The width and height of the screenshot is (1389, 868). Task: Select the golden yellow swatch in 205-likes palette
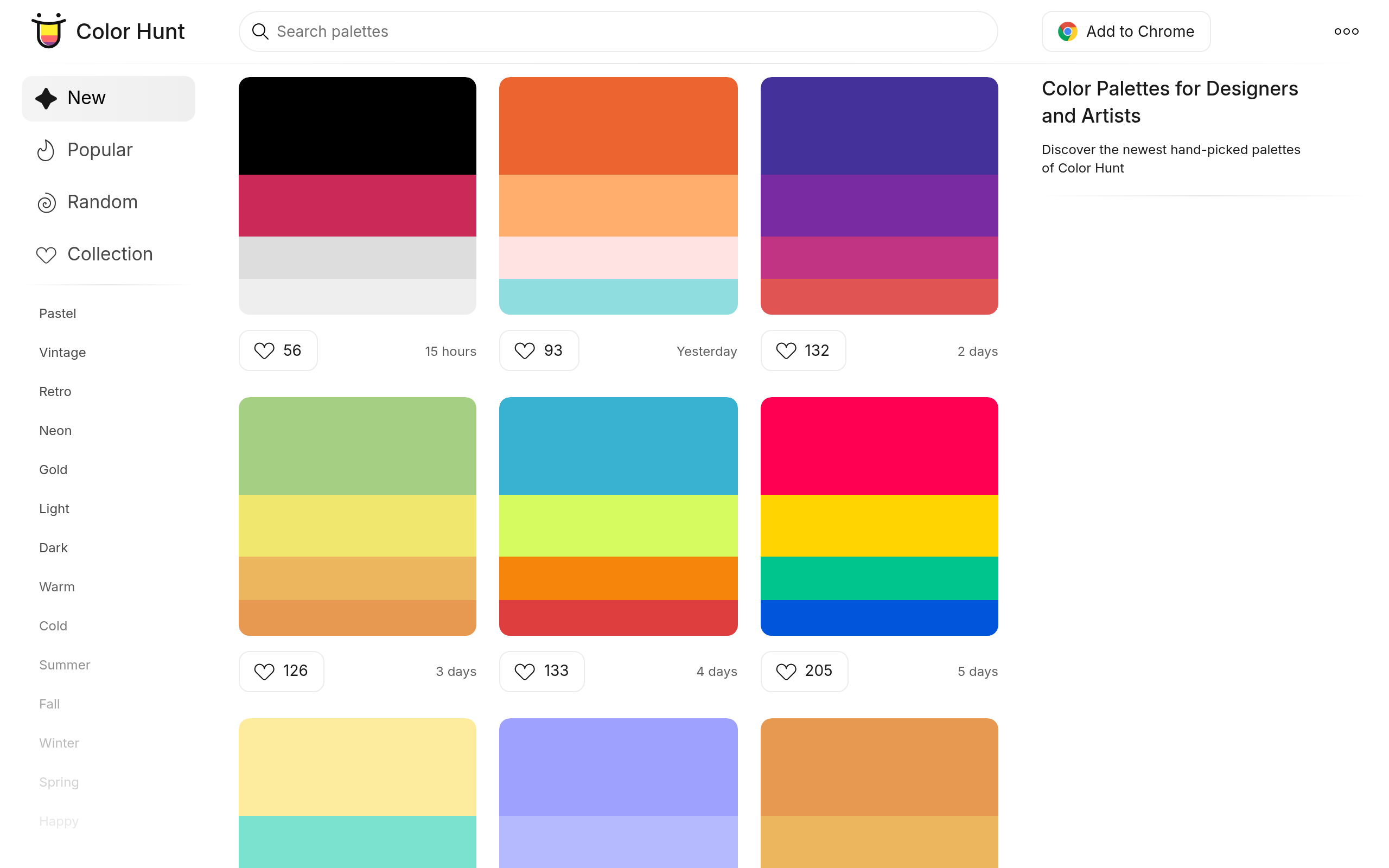coord(880,526)
